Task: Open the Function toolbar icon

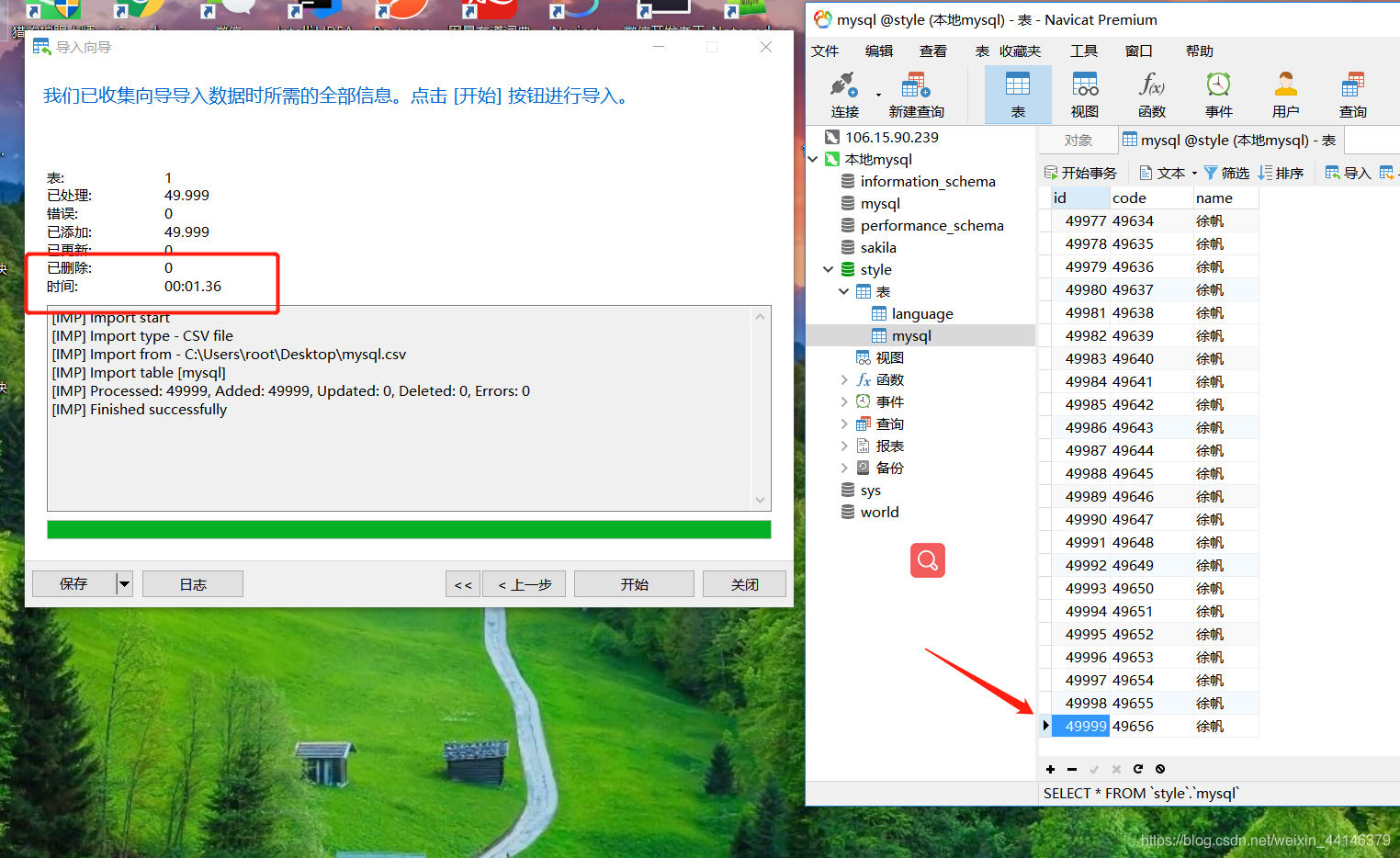Action: pyautogui.click(x=1152, y=94)
